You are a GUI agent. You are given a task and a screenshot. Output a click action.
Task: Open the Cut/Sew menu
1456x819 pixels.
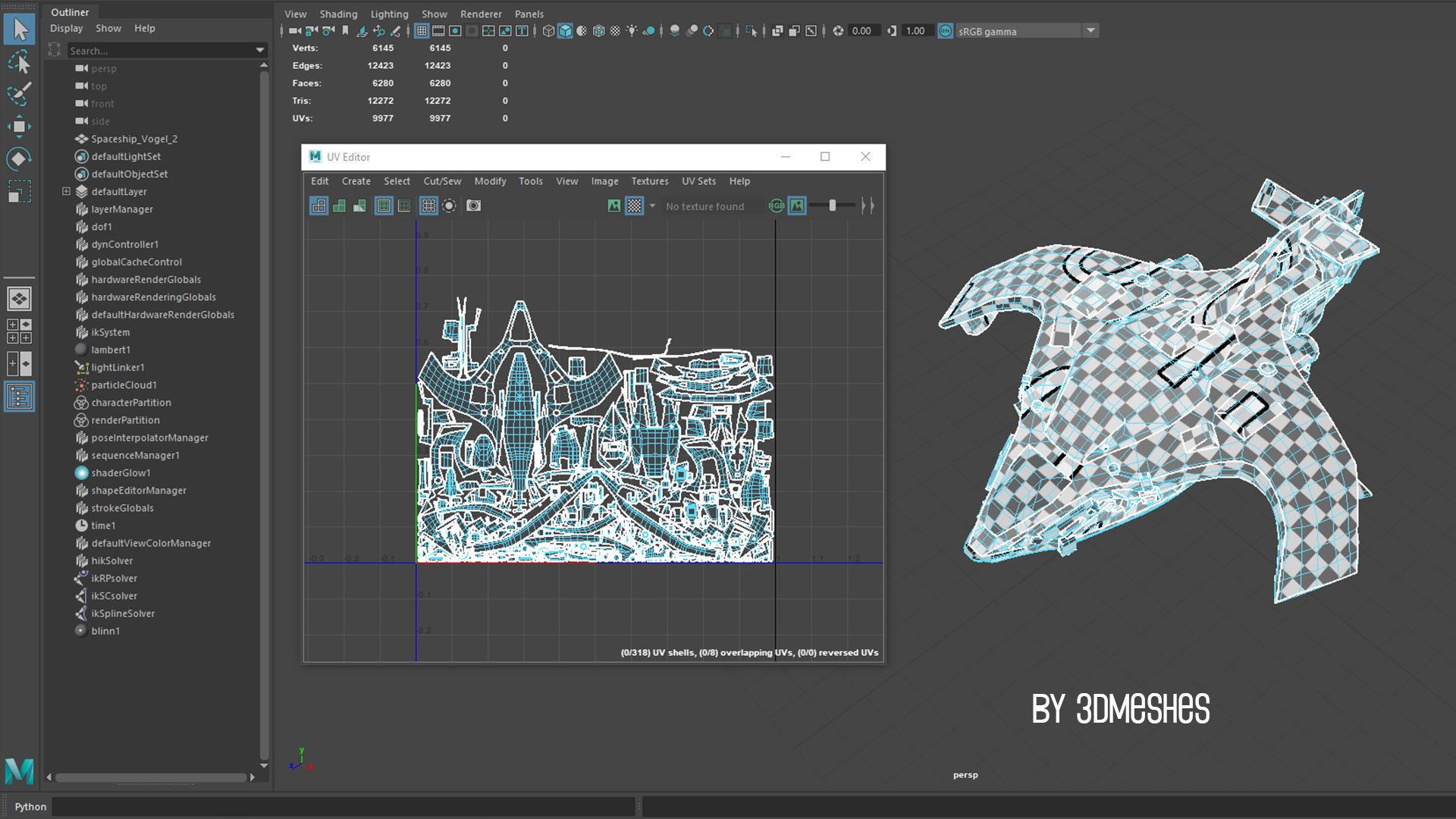coord(441,181)
